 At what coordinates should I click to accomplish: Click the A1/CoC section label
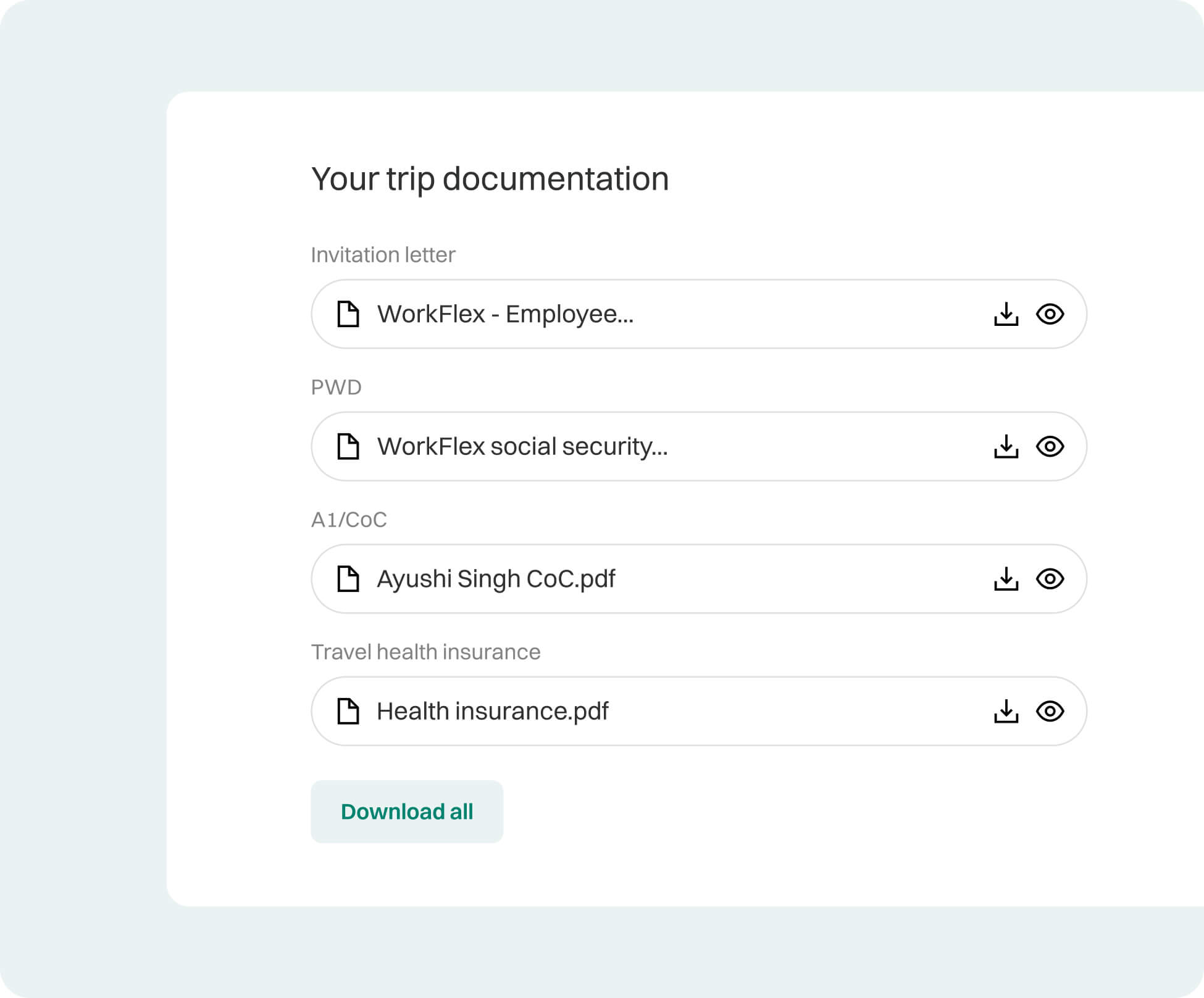click(x=349, y=520)
